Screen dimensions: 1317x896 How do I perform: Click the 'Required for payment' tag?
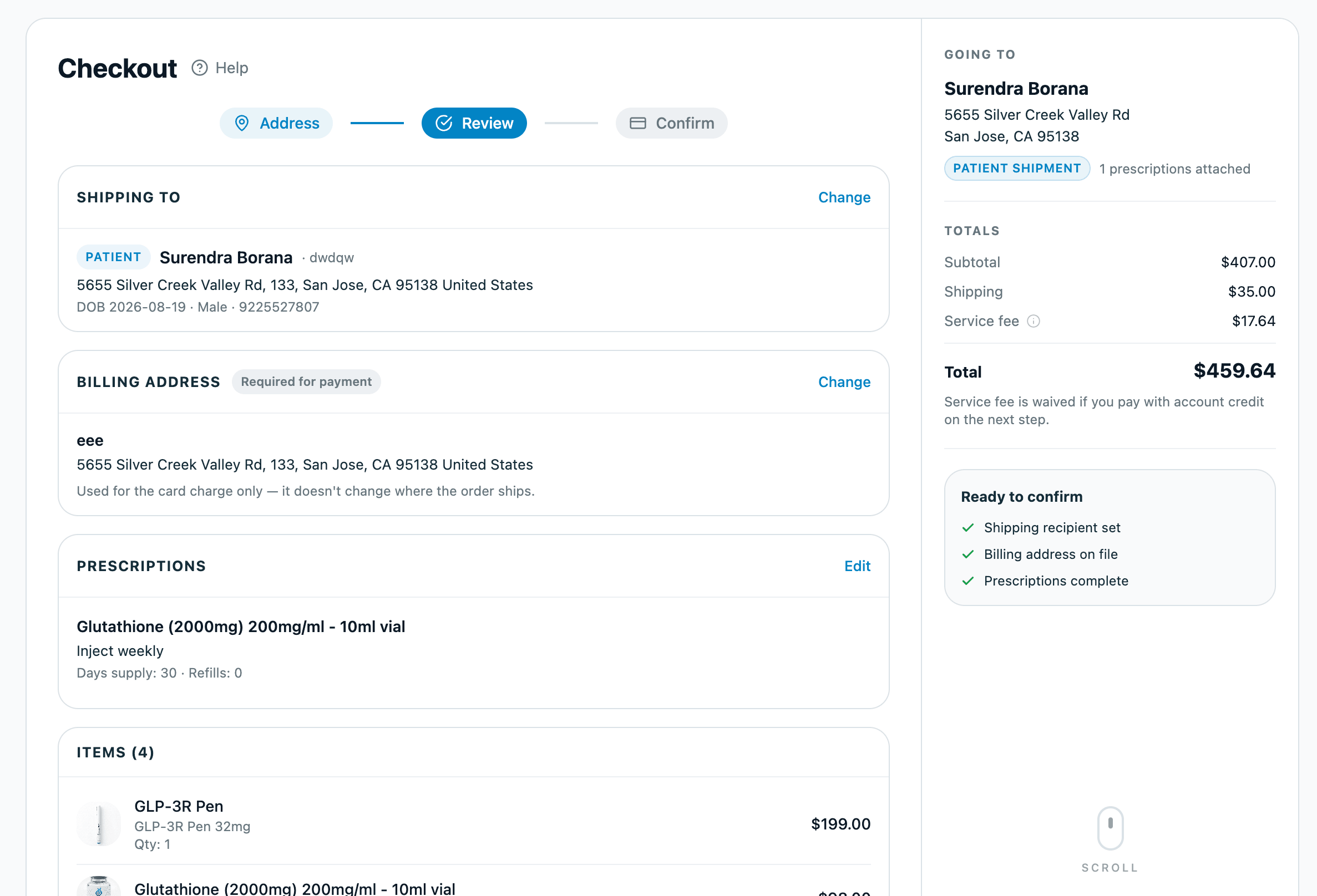click(x=307, y=381)
